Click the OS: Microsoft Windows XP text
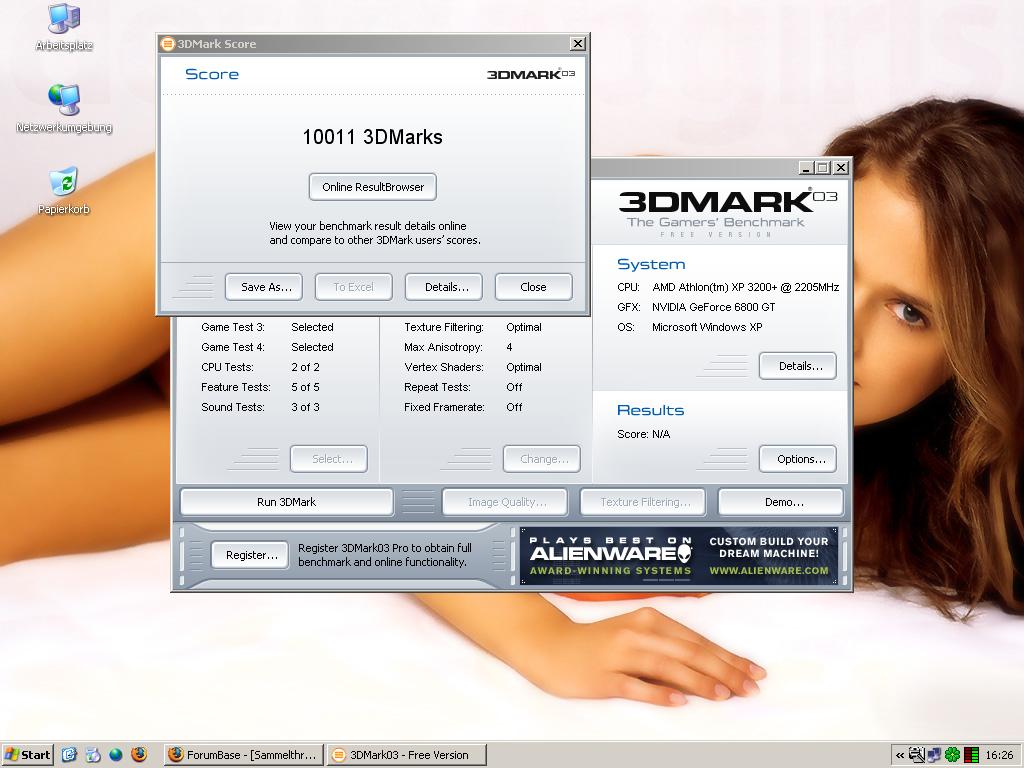Image resolution: width=1024 pixels, height=768 pixels. (690, 327)
